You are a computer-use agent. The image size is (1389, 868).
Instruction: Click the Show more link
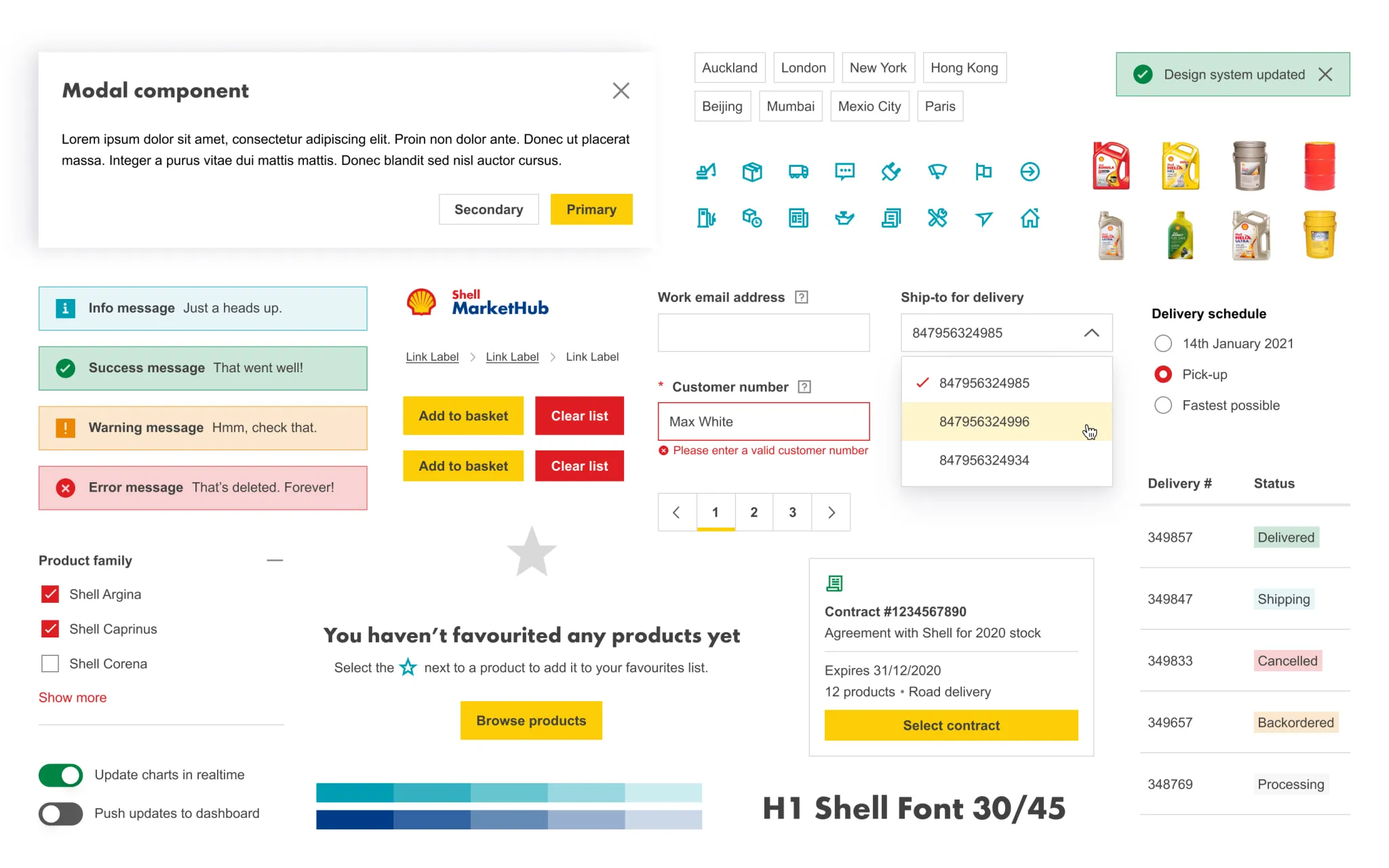[x=73, y=697]
